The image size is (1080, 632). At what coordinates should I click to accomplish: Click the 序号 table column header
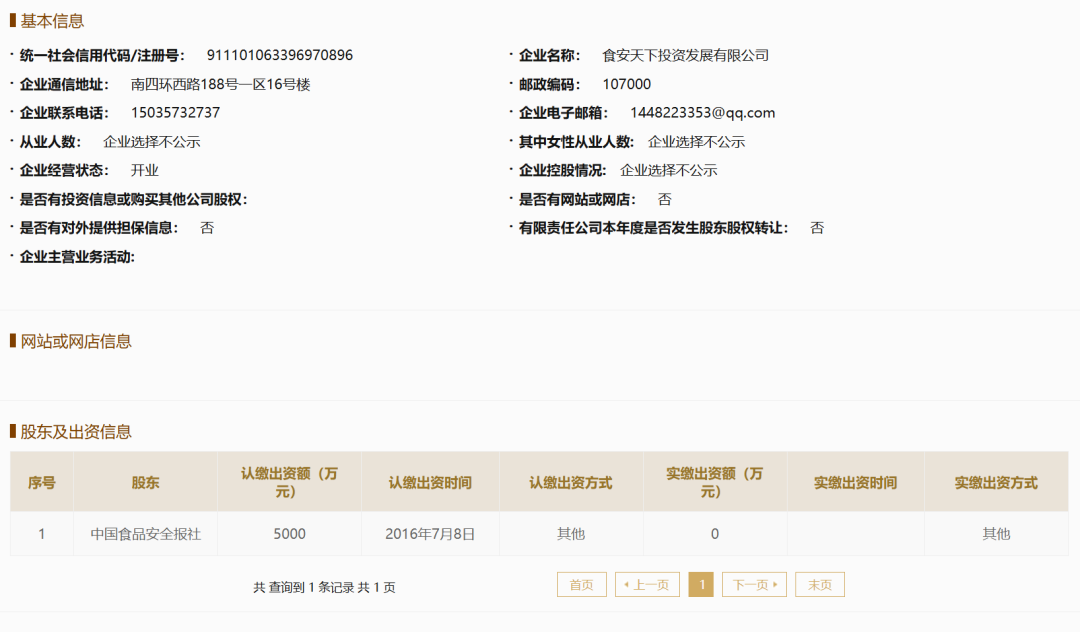[41, 481]
